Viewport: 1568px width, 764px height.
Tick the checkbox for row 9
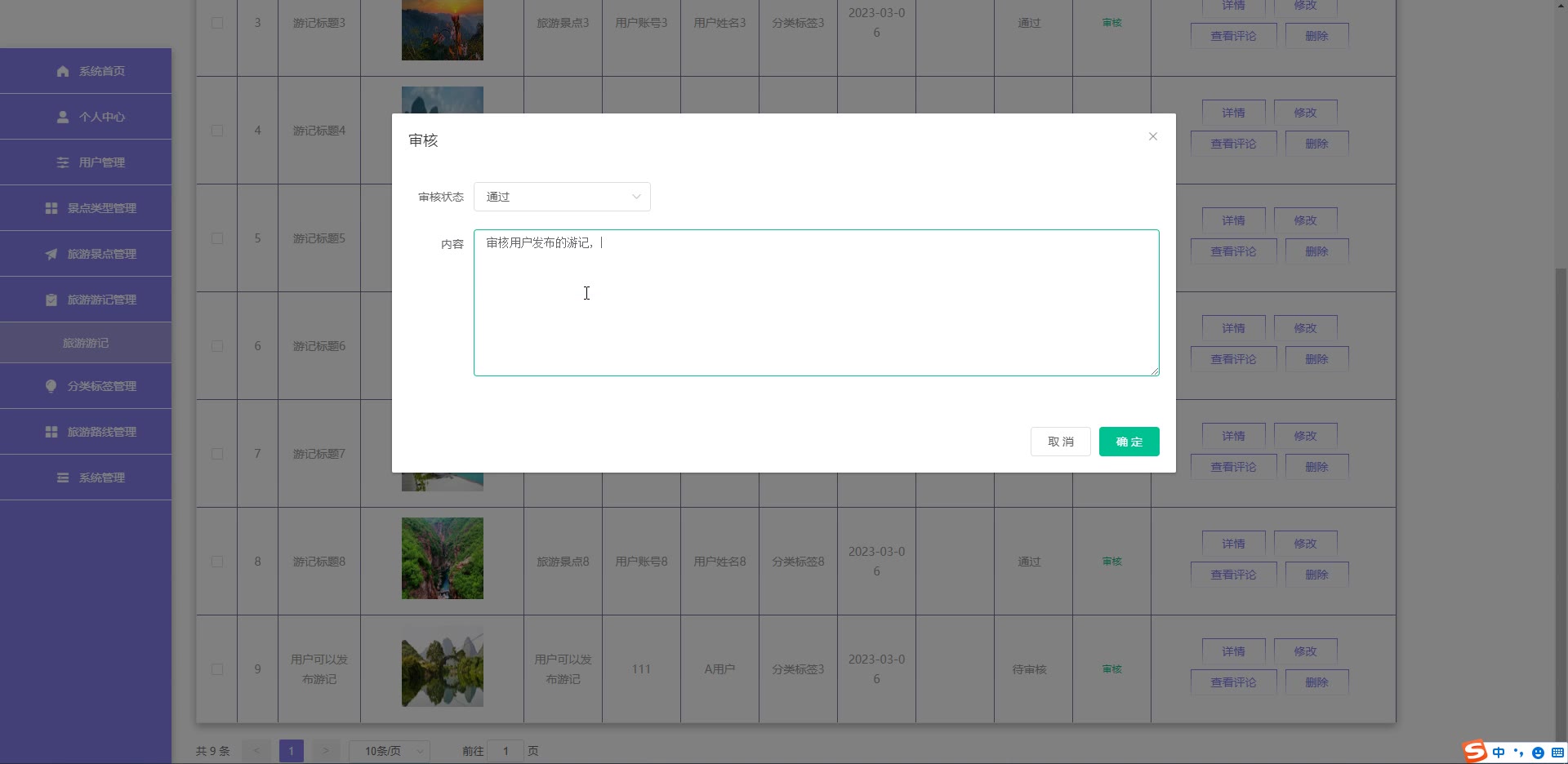(x=217, y=669)
